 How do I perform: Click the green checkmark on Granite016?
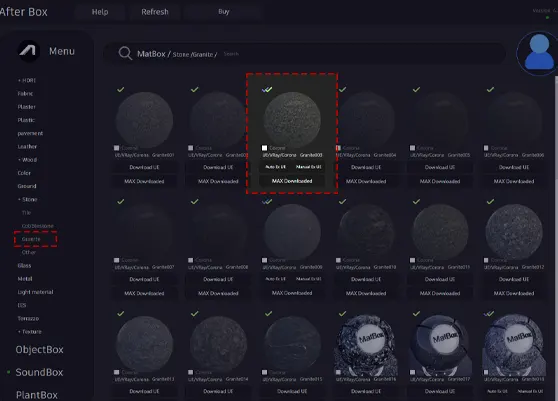342,313
